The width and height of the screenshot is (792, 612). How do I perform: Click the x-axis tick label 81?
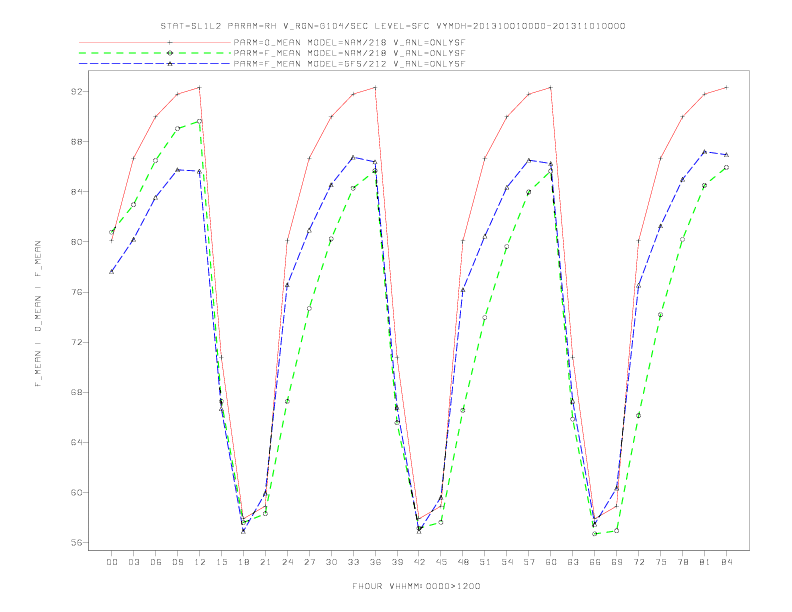coord(705,562)
